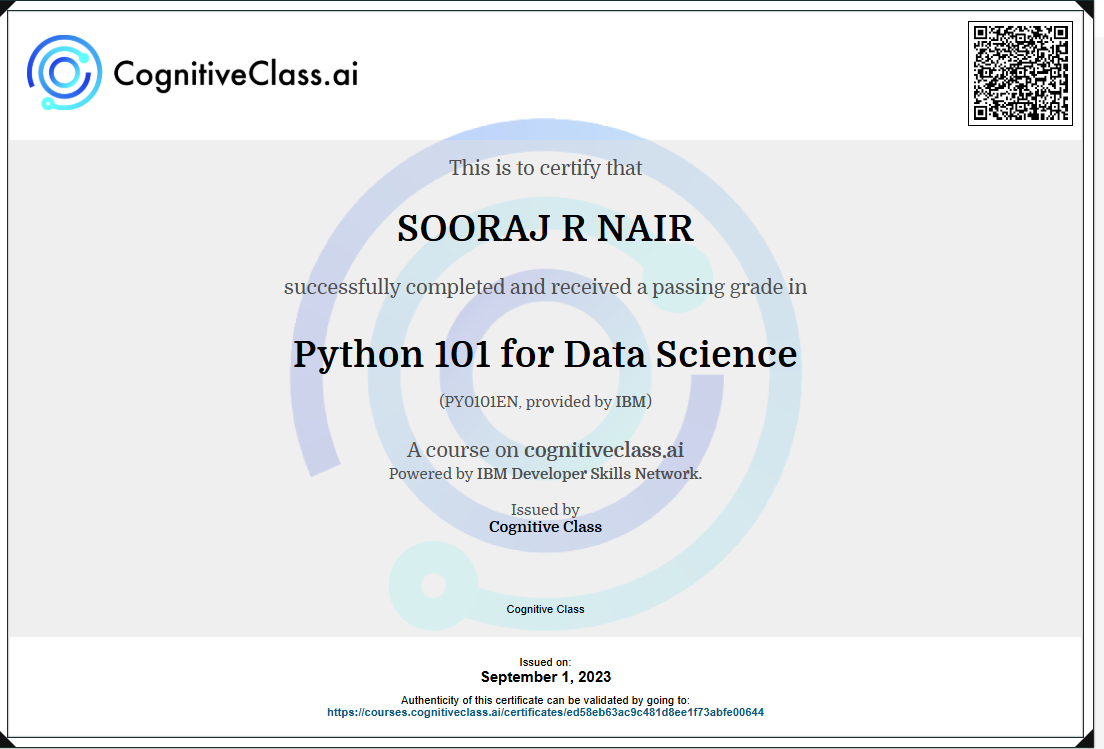Click the 'This is to certify that' line
The image size is (1104, 749).
[546, 168]
